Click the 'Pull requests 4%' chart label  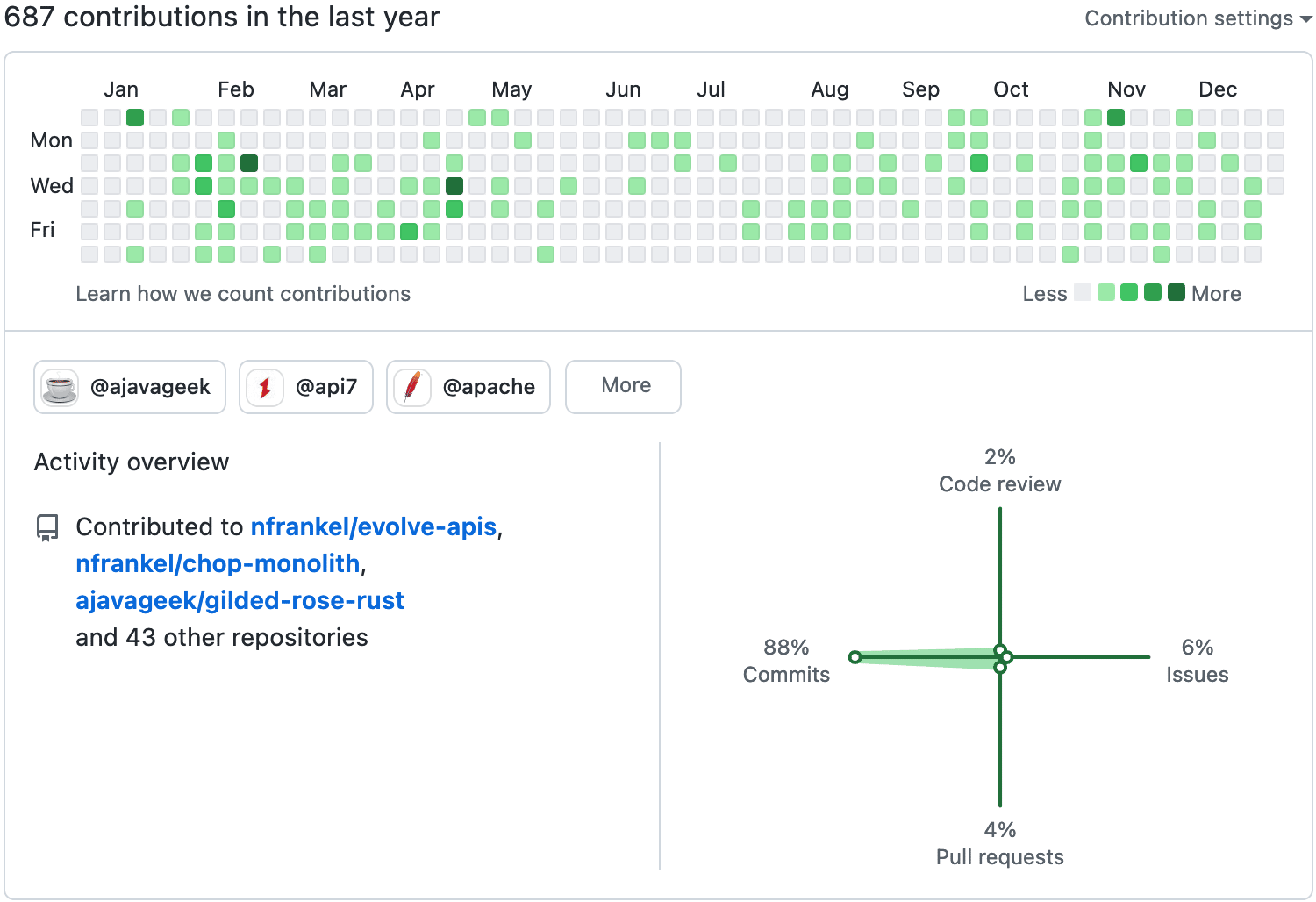[999, 842]
